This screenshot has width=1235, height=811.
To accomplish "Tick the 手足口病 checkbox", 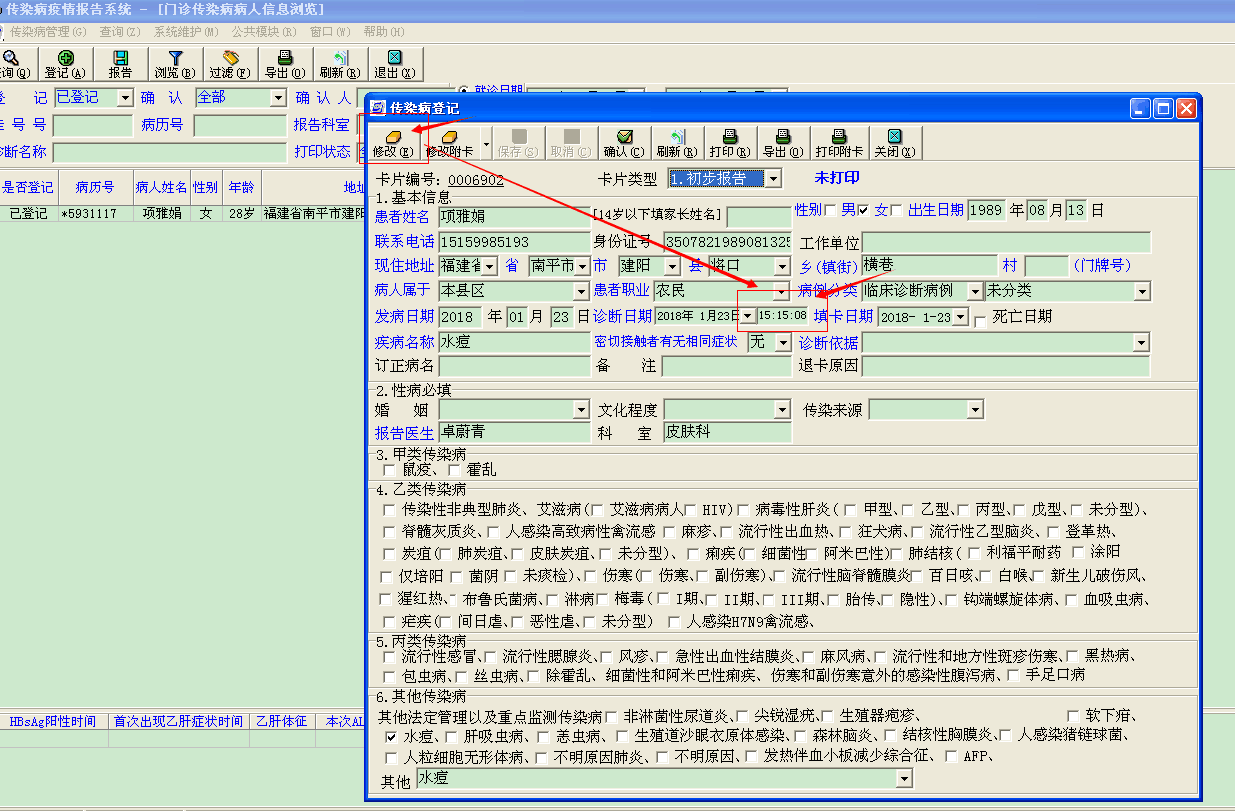I will click(1014, 676).
